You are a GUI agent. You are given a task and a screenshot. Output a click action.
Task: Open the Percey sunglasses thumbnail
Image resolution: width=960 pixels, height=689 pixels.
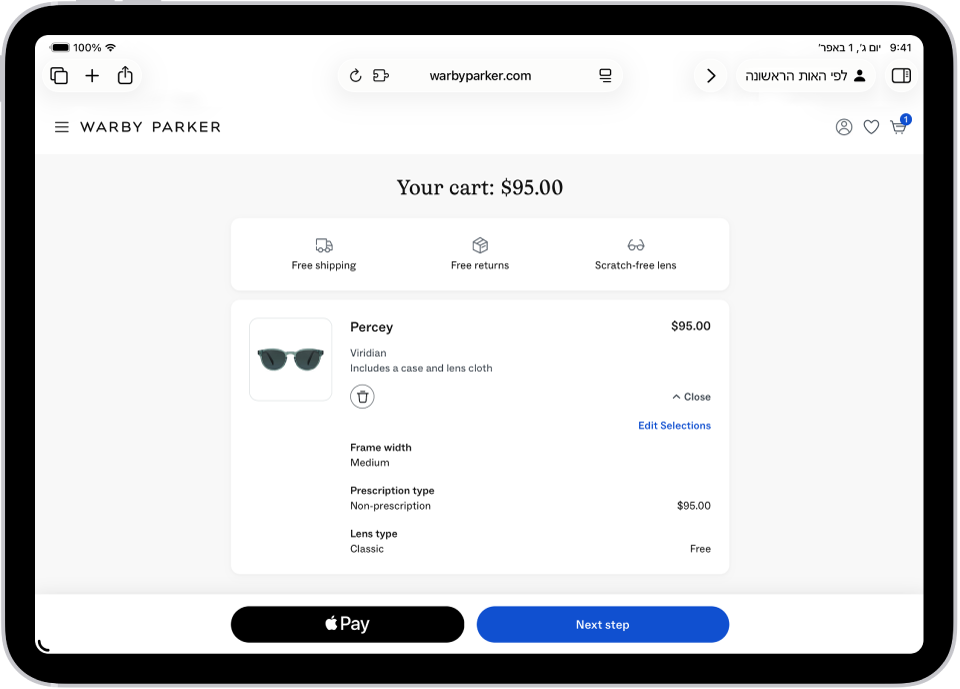point(291,360)
